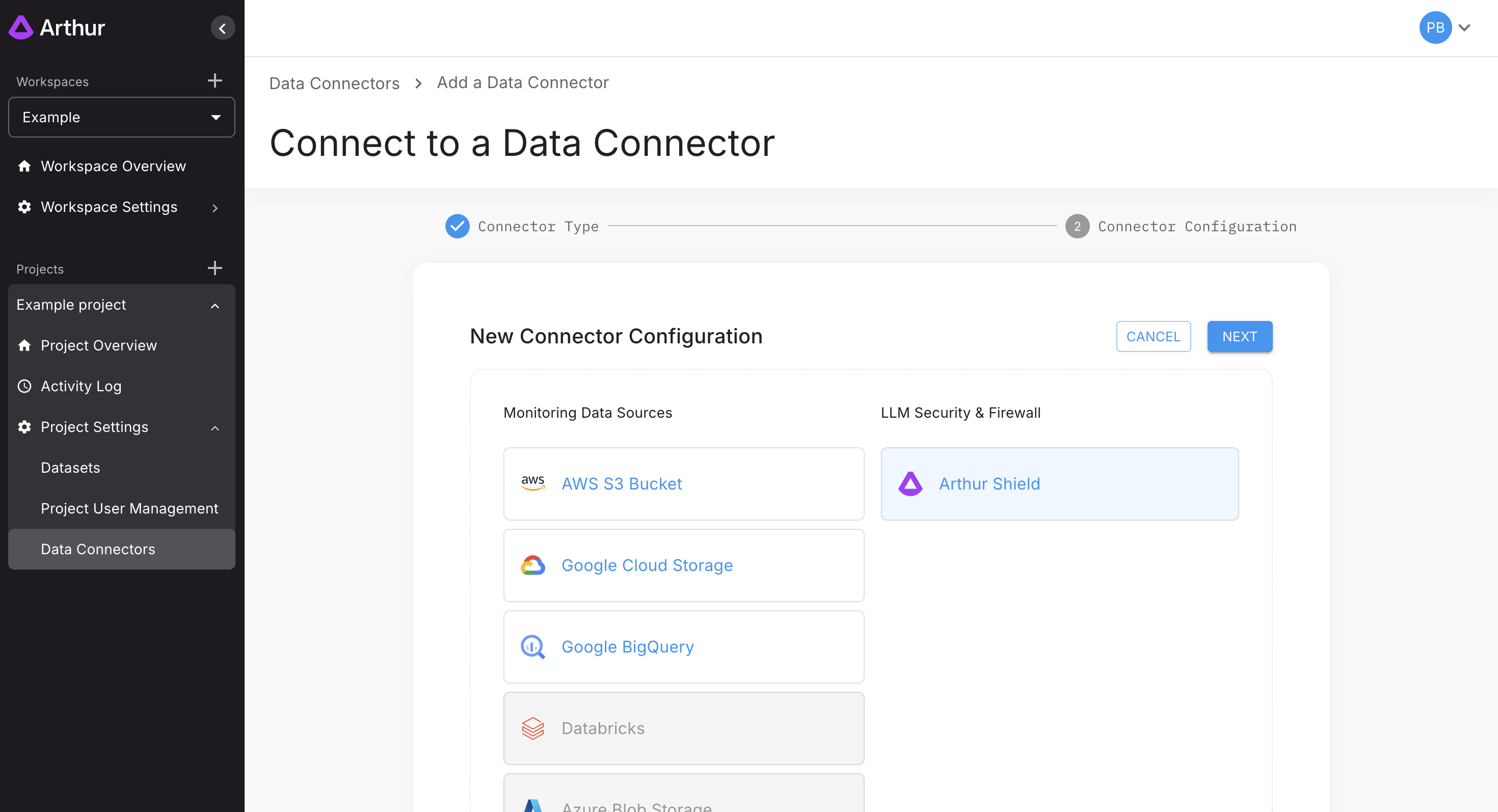Open Datasets in the sidebar
This screenshot has height=812, width=1498.
pos(70,467)
